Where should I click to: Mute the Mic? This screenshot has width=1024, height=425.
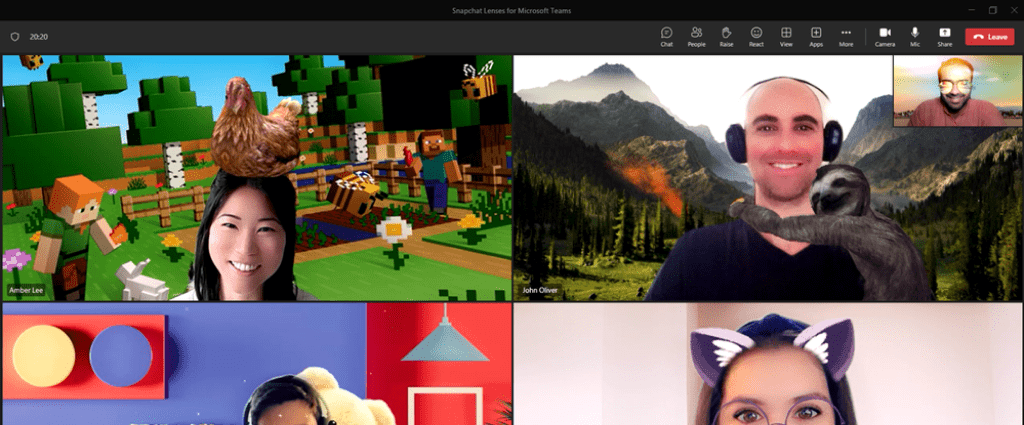(x=915, y=37)
